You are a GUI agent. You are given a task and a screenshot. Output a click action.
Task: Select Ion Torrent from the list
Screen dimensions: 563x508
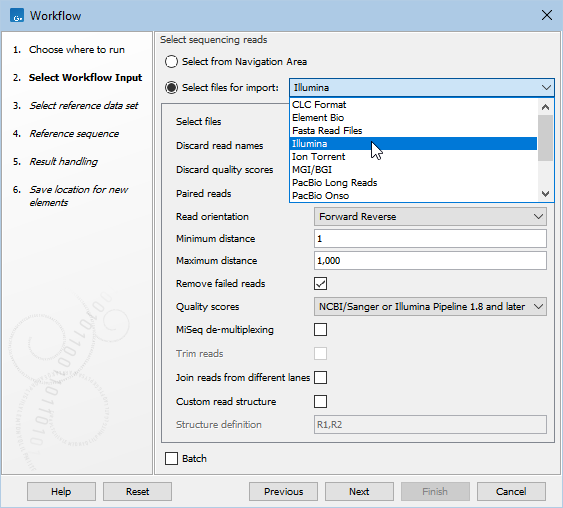point(413,157)
